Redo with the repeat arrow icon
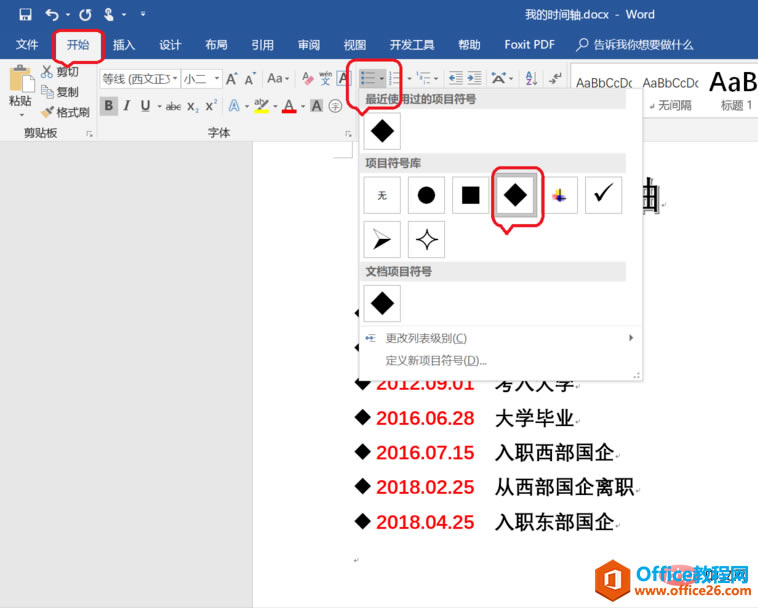This screenshot has width=758, height=608. pos(86,15)
